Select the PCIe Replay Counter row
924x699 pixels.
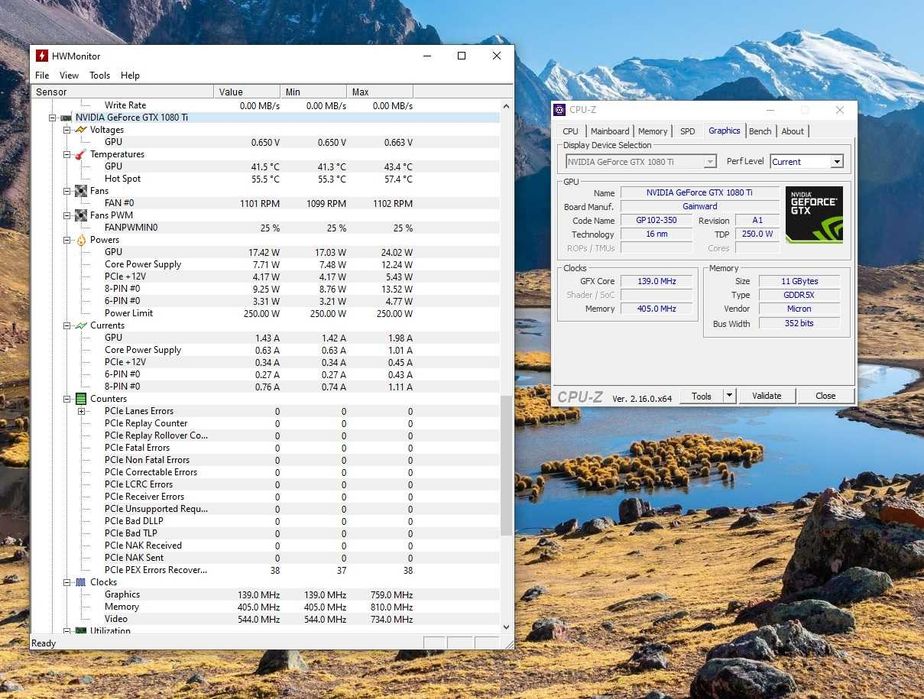pyautogui.click(x=266, y=423)
